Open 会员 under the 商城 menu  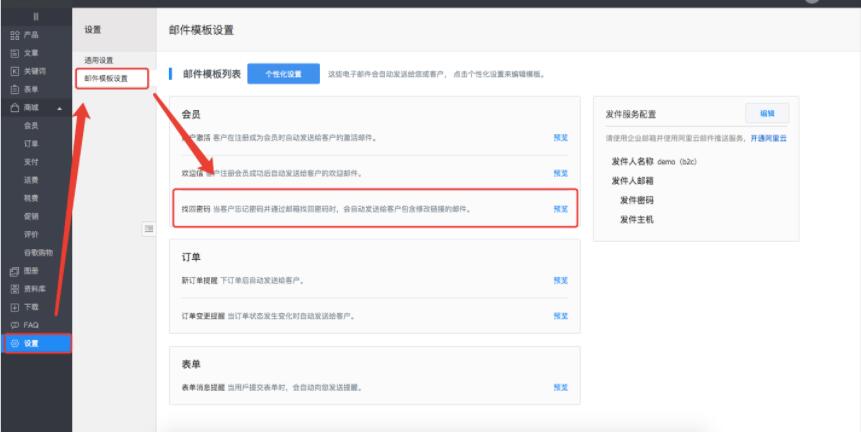pos(32,126)
